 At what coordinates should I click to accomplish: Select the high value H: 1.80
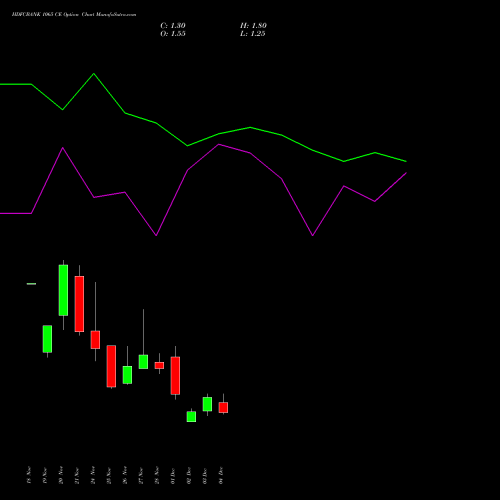coord(253,26)
